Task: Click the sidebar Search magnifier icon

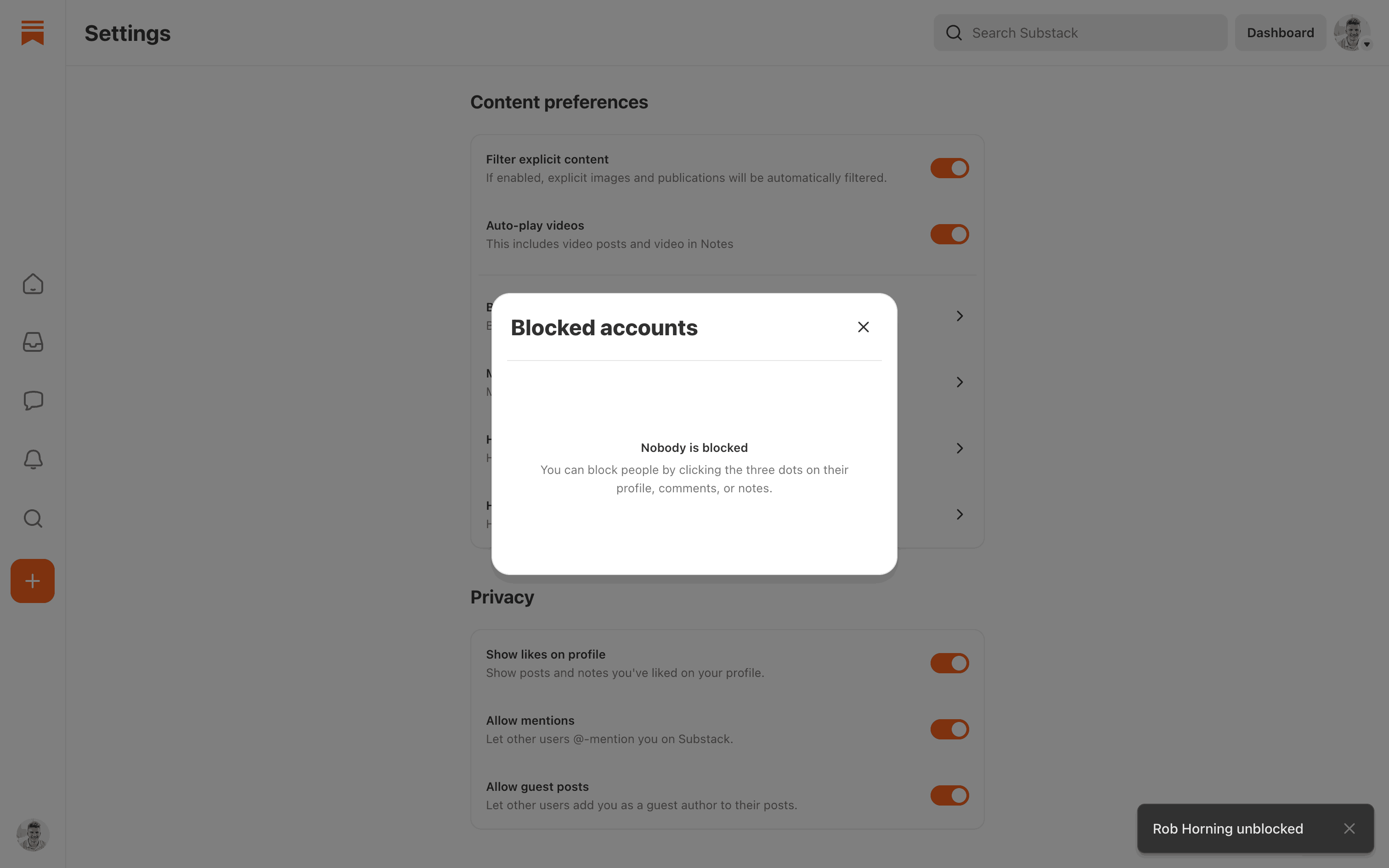Action: [33, 519]
